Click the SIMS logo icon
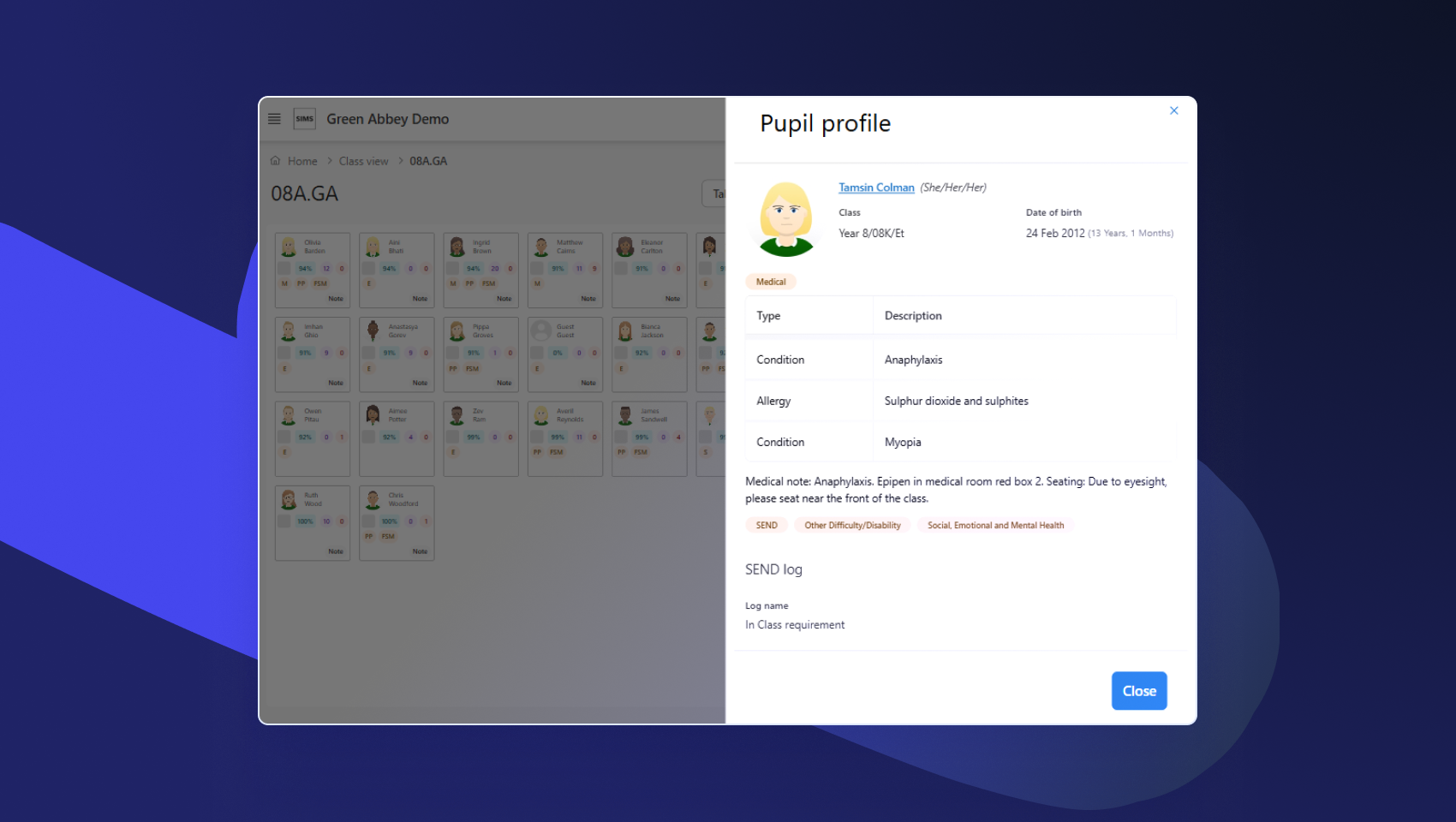This screenshot has height=822, width=1456. click(304, 119)
